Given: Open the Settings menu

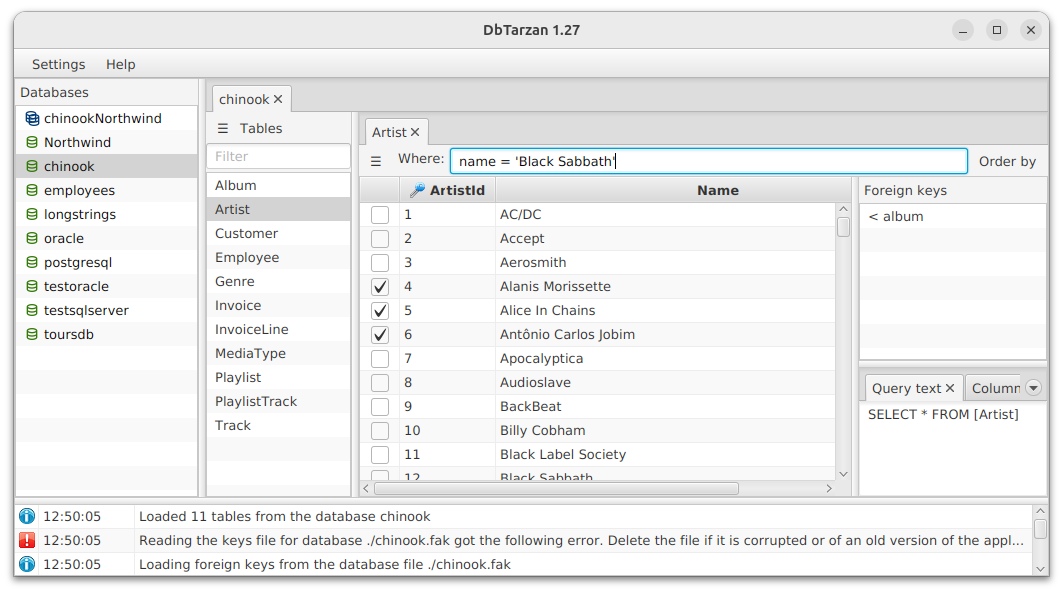Looking at the screenshot, I should (58, 64).
